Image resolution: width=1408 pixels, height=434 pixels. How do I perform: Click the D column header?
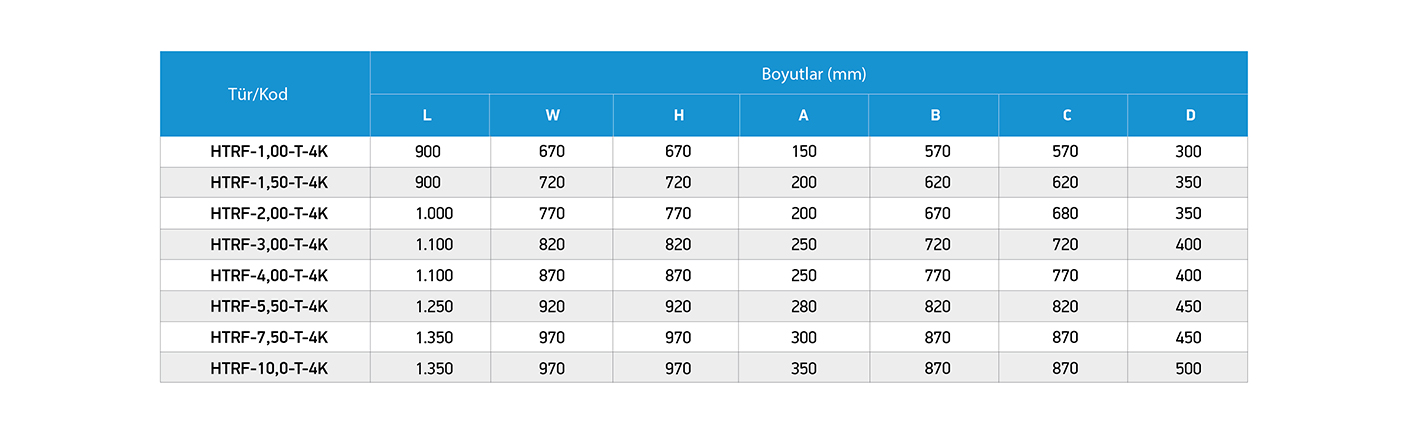pyautogui.click(x=1188, y=115)
